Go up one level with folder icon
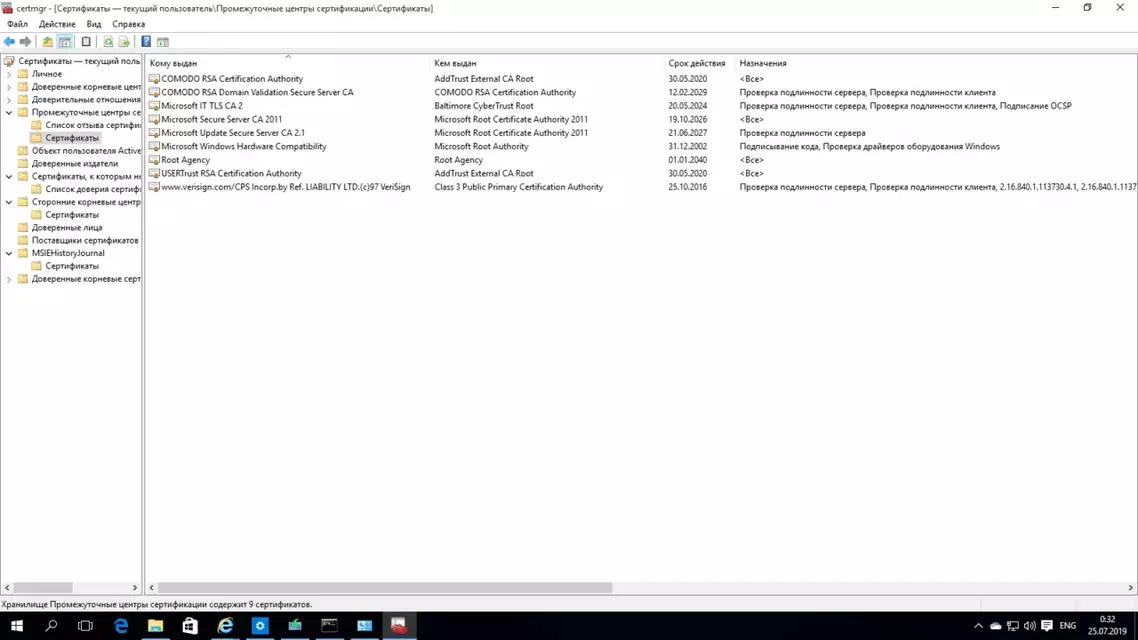Viewport: 1138px width, 640px height. [x=47, y=42]
